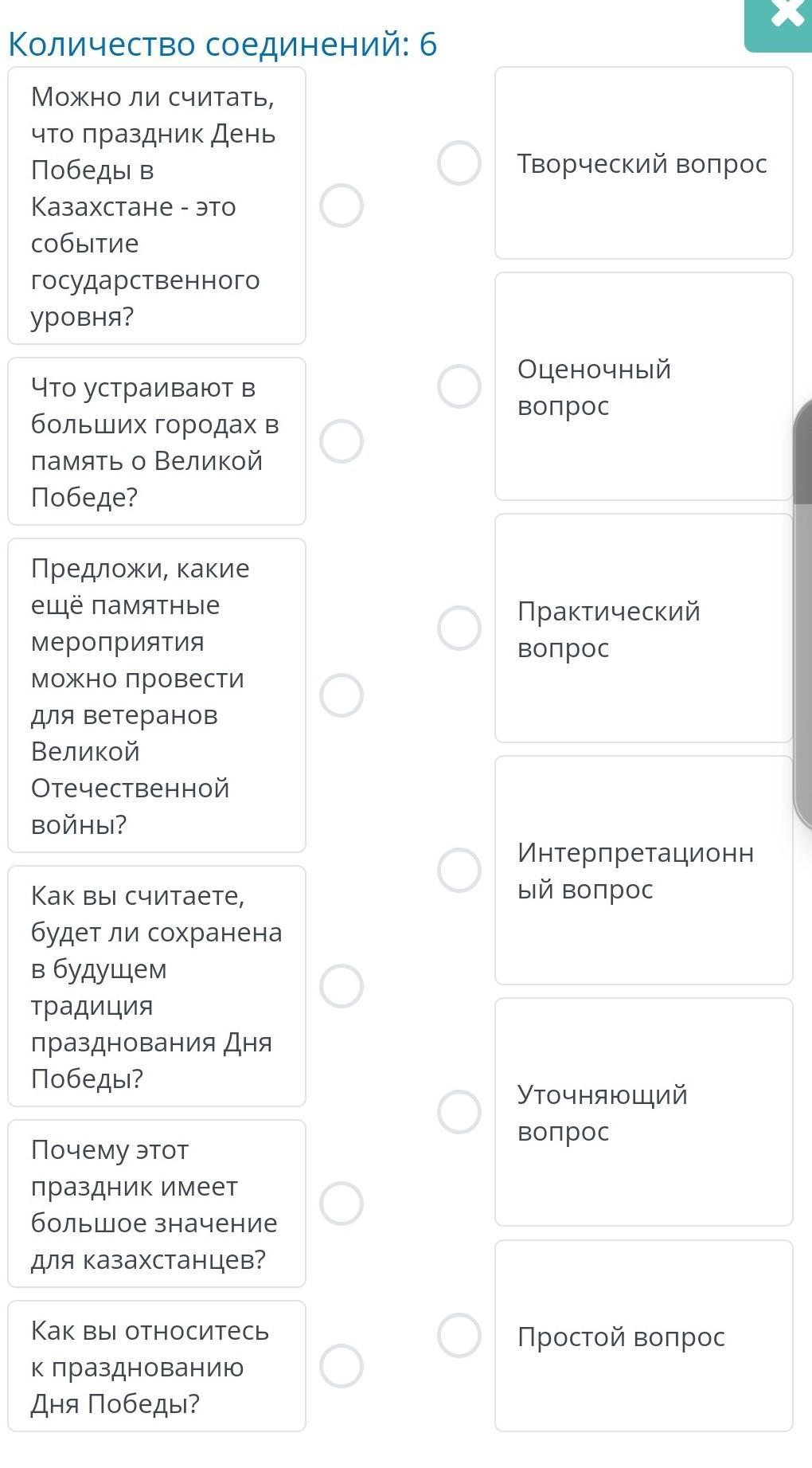Select connector circle next to 'Интерпретационный вопрос'

point(459,870)
